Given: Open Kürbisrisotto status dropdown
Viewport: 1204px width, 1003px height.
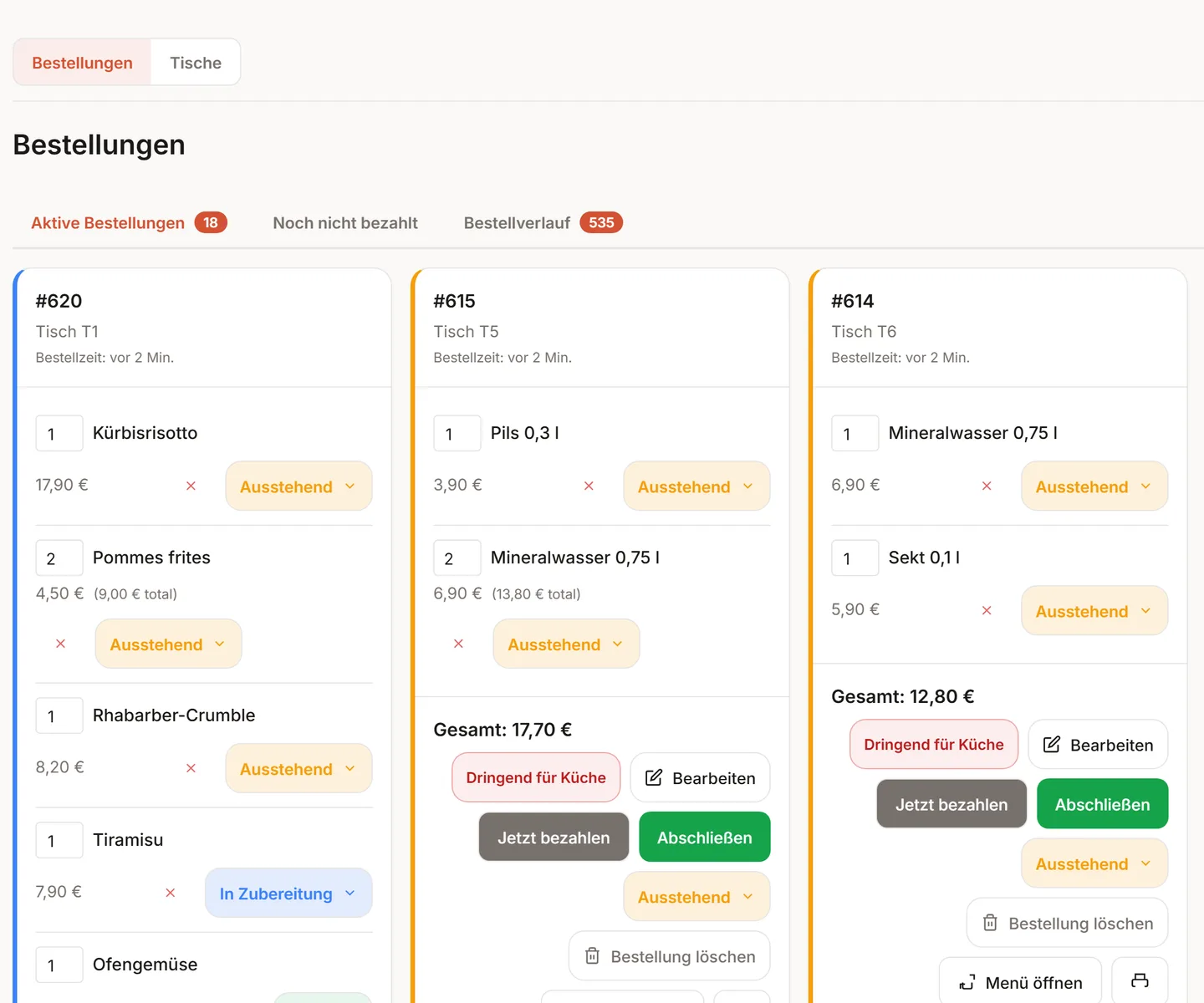Looking at the screenshot, I should pos(298,486).
